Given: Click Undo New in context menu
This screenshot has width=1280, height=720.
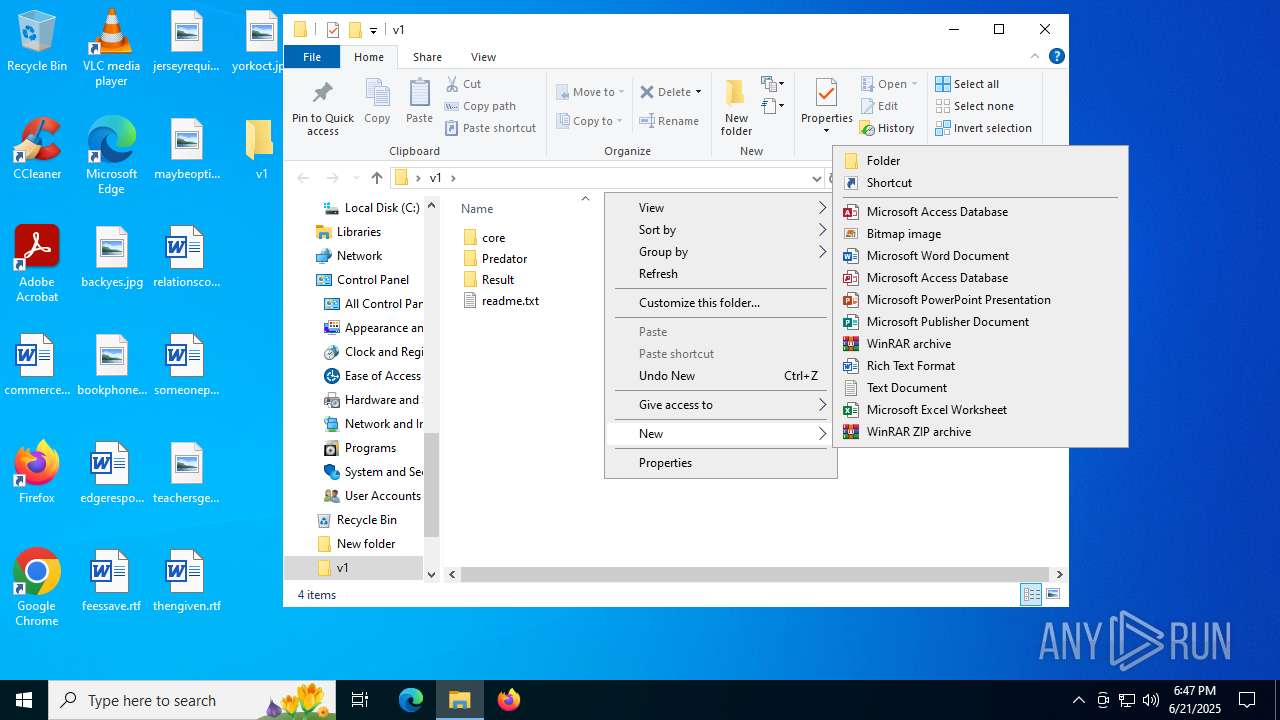Looking at the screenshot, I should 720,376.
